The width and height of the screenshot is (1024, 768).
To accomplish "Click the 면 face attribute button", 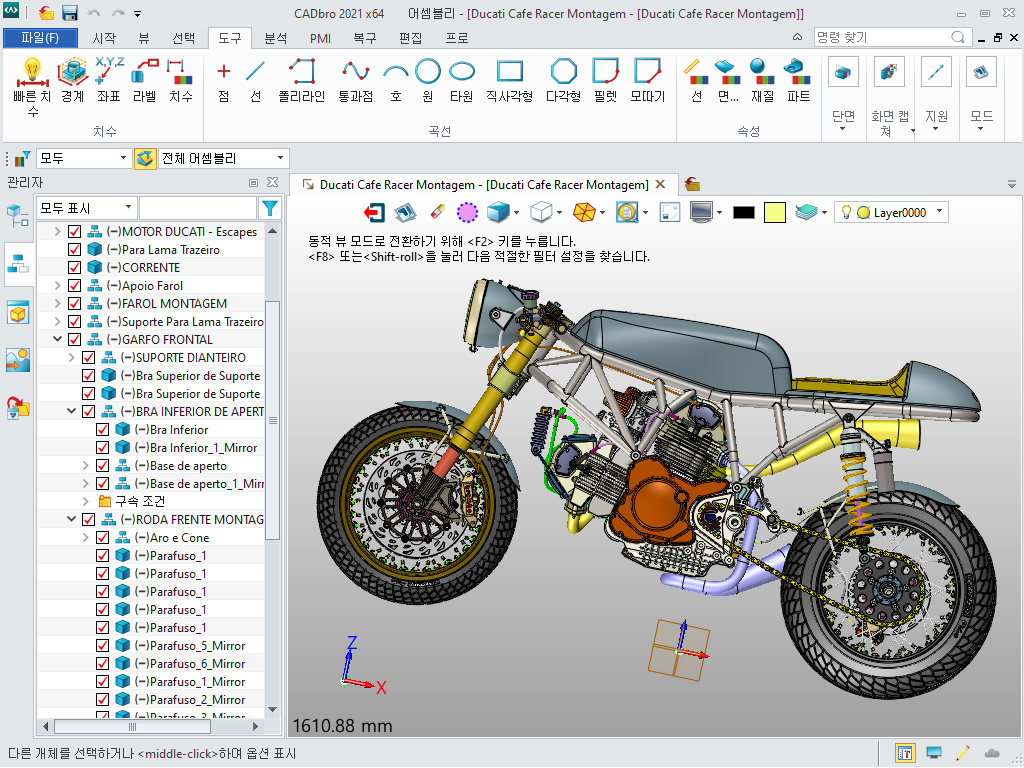I will coord(728,80).
